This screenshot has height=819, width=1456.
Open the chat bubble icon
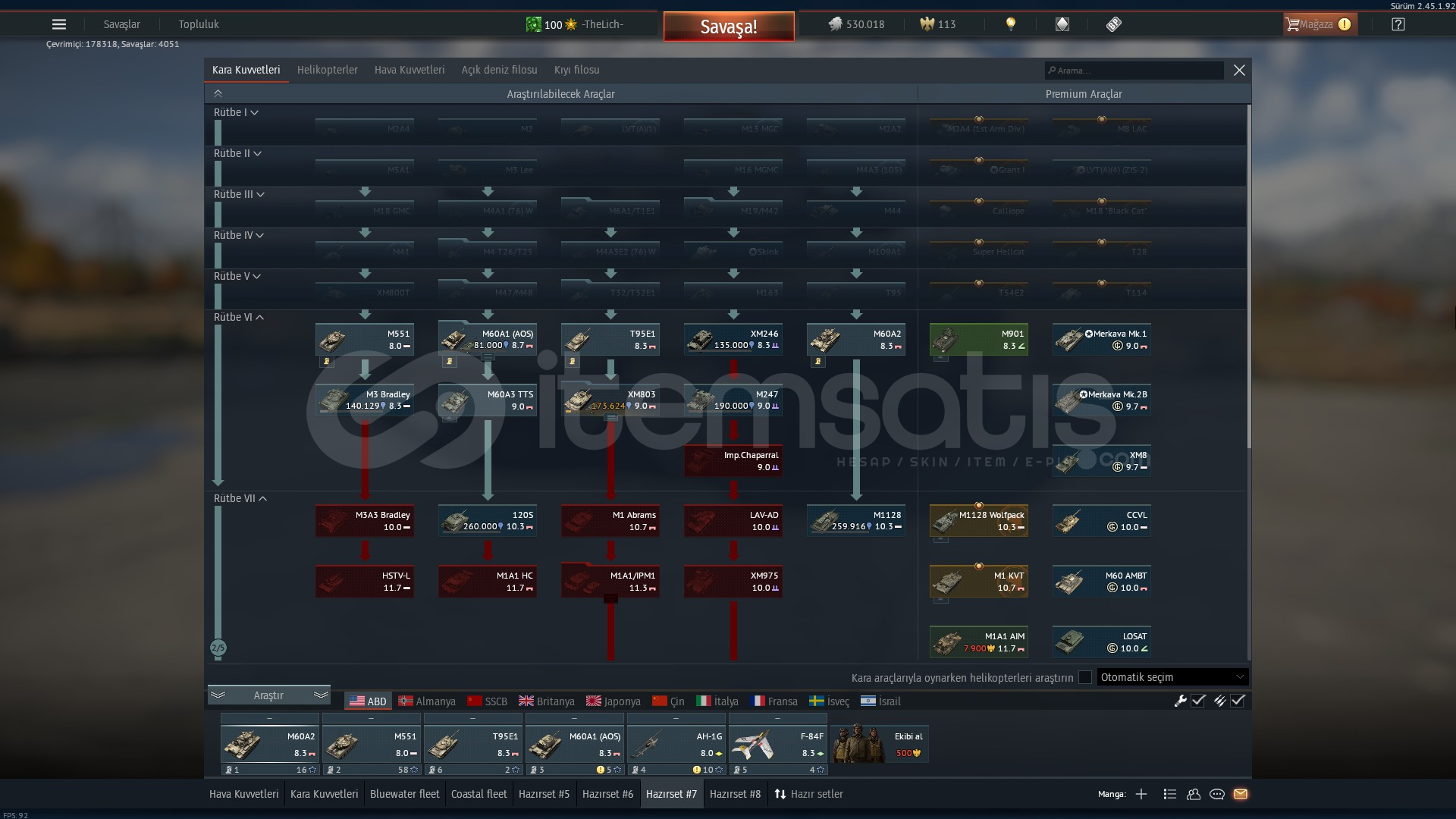[1217, 794]
